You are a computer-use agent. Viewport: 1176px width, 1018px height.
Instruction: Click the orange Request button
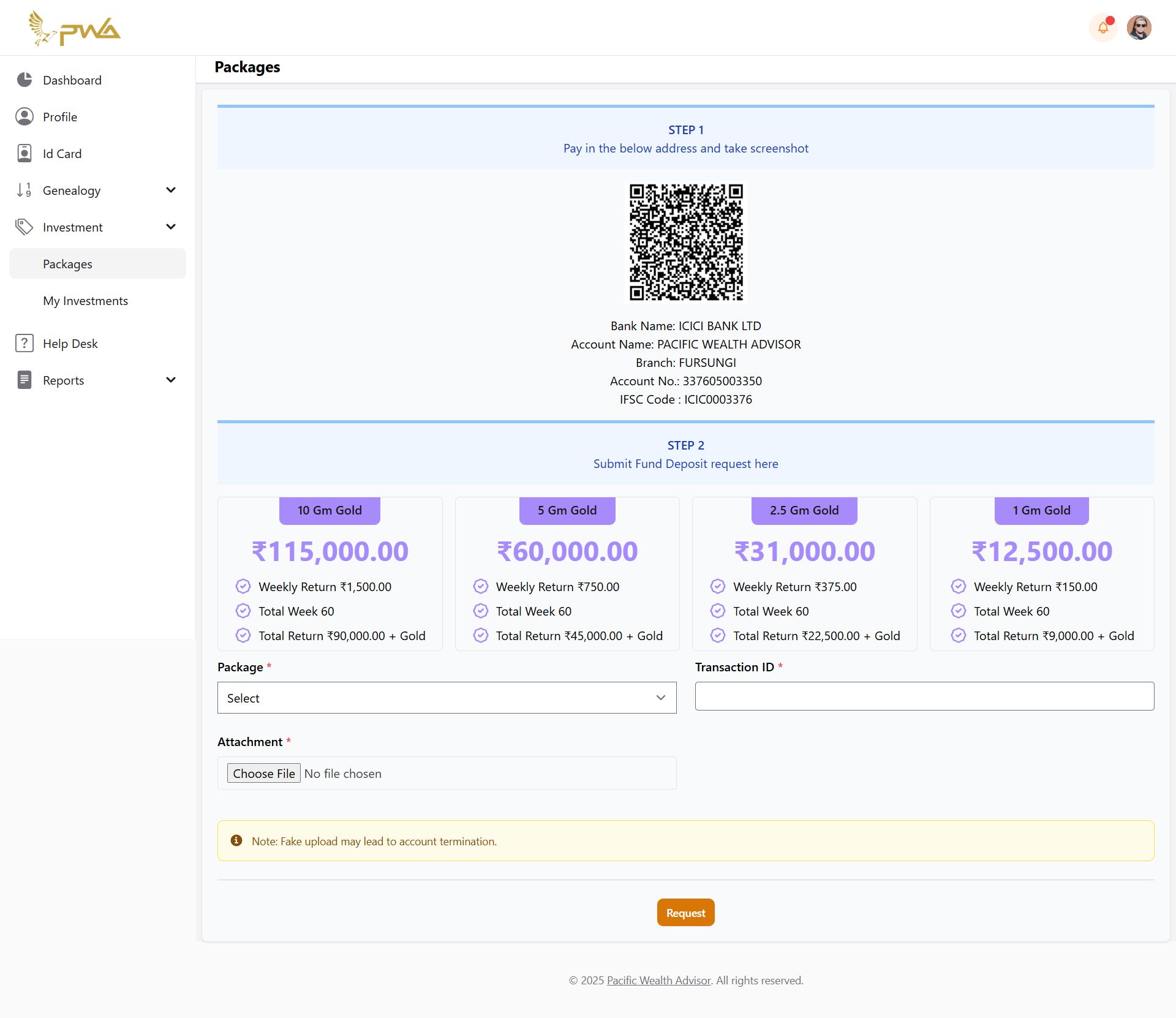click(x=685, y=913)
